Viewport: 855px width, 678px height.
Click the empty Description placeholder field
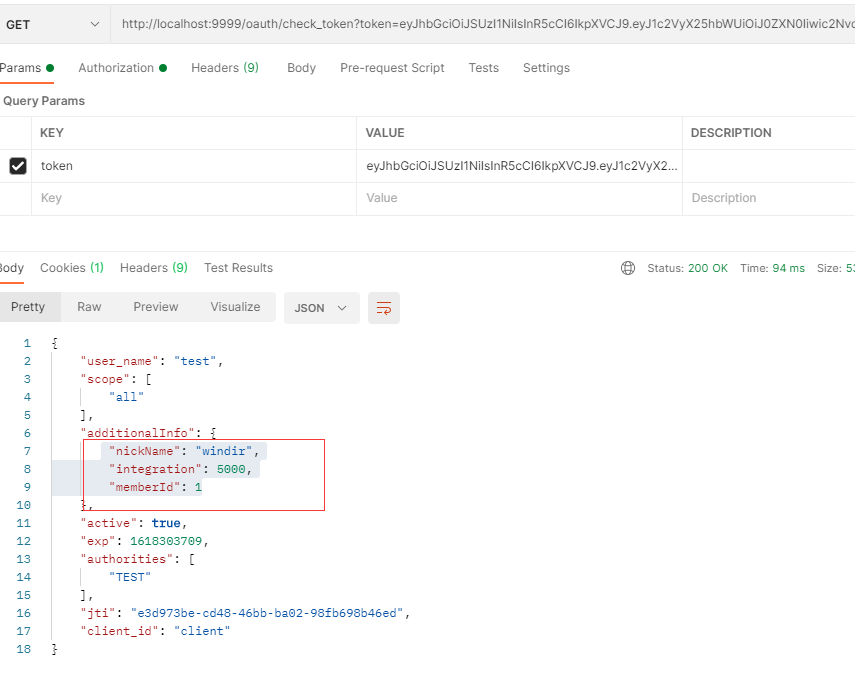769,198
